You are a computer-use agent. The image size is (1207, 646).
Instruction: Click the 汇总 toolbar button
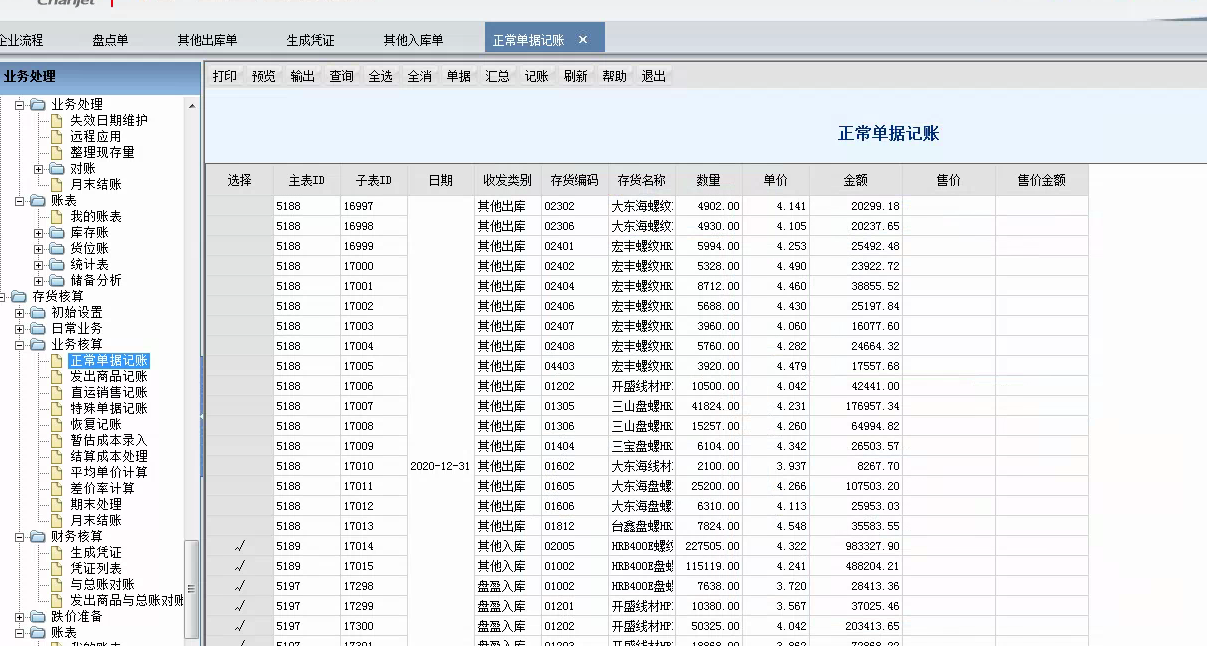pos(498,76)
